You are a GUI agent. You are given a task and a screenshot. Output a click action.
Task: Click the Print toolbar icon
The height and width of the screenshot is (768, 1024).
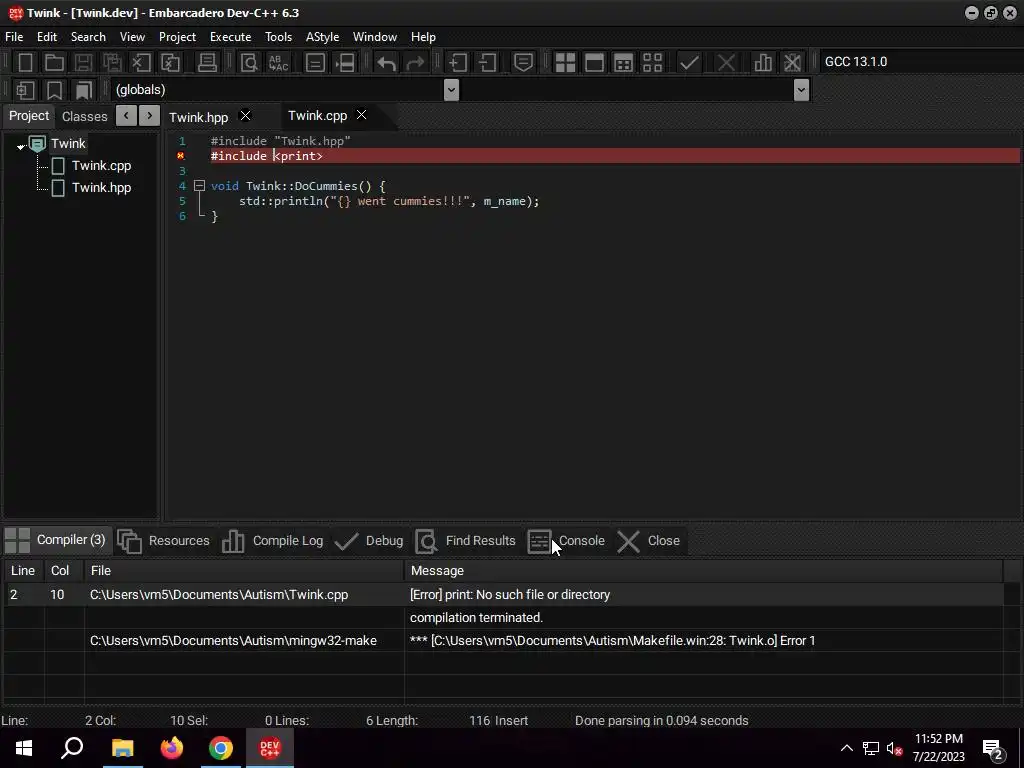click(x=207, y=62)
